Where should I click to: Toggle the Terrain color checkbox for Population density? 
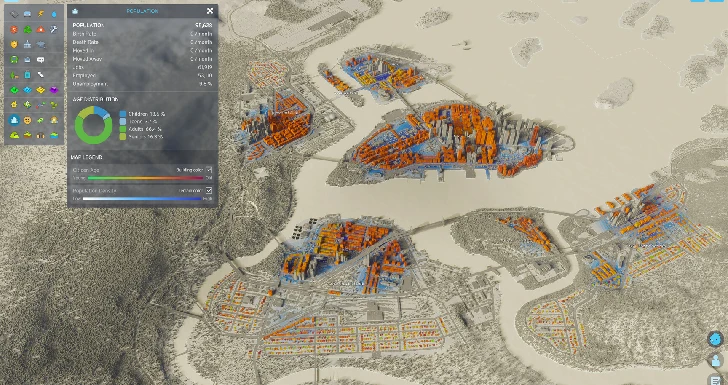[209, 190]
